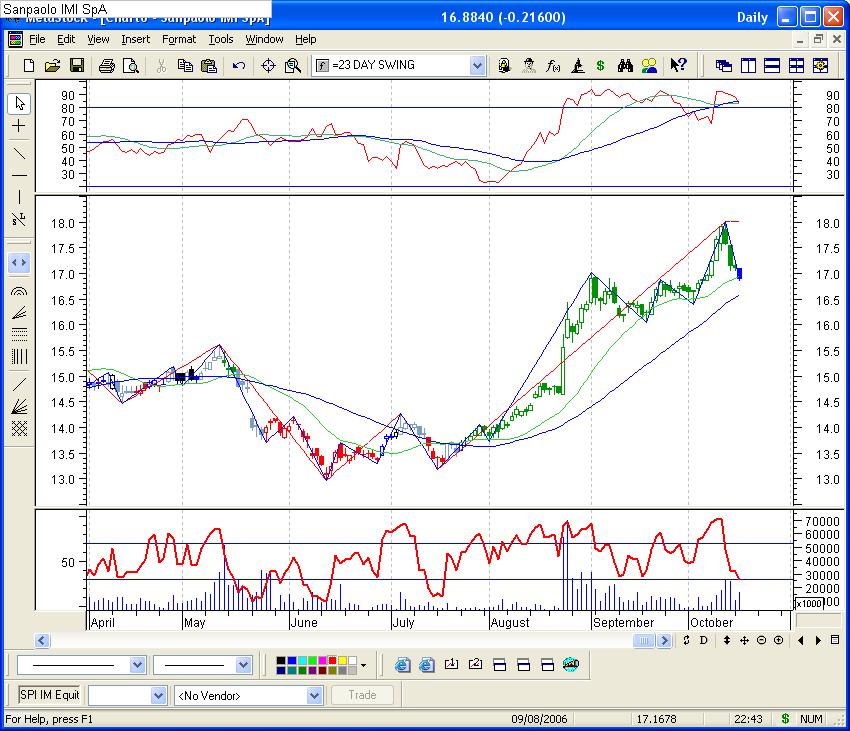
Task: Select the Fibonacci arcs drawing tool
Action: click(19, 290)
